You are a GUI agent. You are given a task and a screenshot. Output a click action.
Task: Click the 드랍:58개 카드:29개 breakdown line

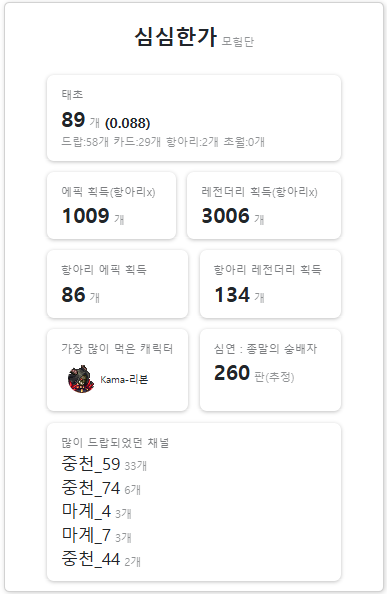163,142
